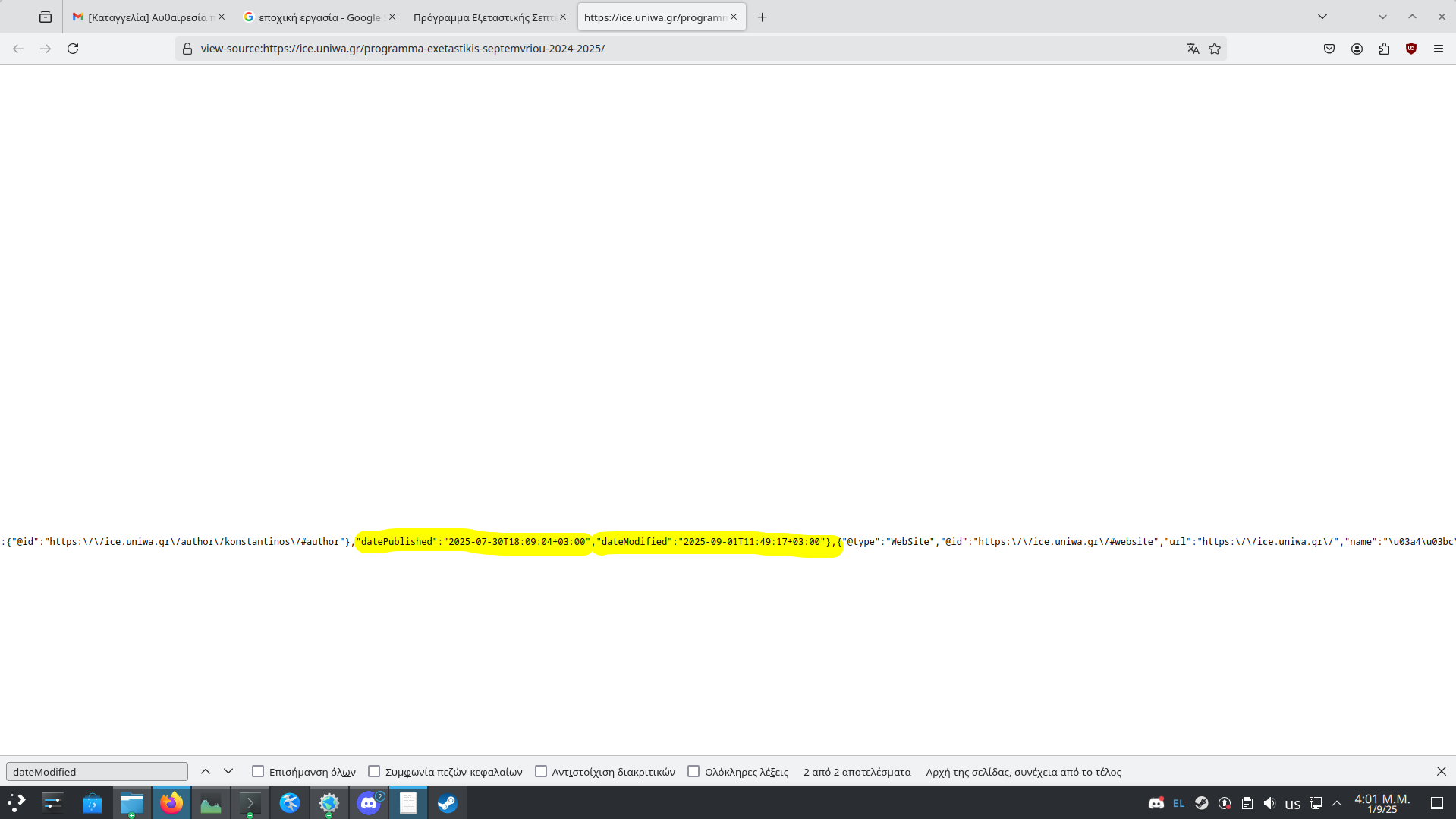Open Discord from the taskbar
This screenshot has height=819, width=1456.
tap(369, 803)
